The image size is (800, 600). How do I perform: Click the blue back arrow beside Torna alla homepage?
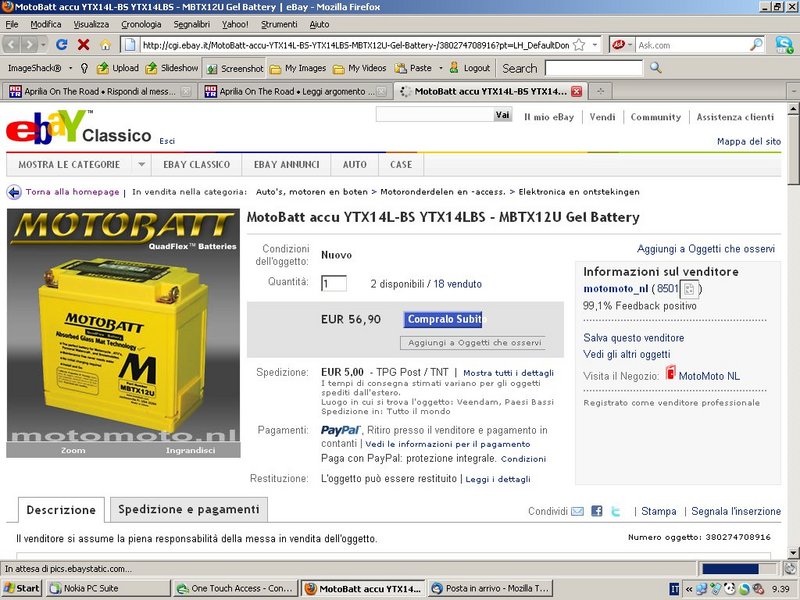pos(14,192)
